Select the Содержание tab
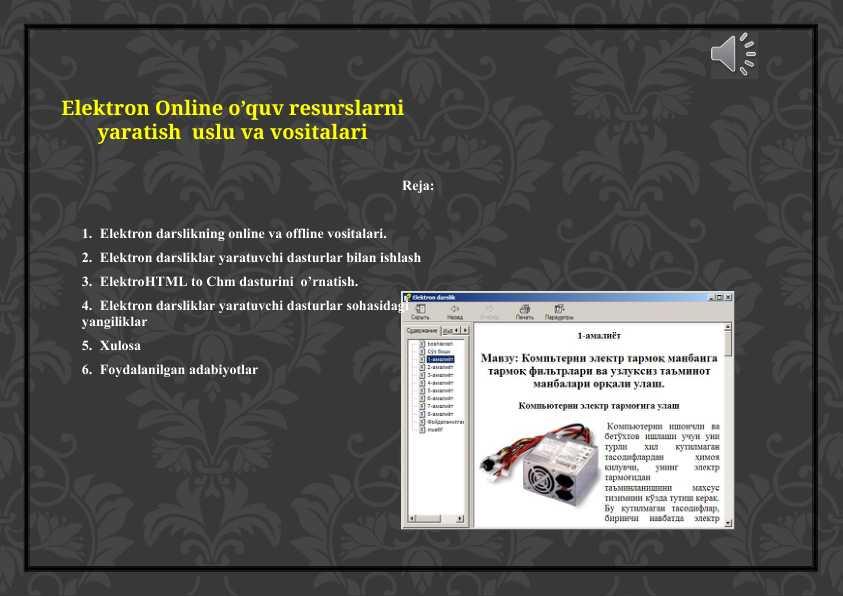 (x=422, y=330)
